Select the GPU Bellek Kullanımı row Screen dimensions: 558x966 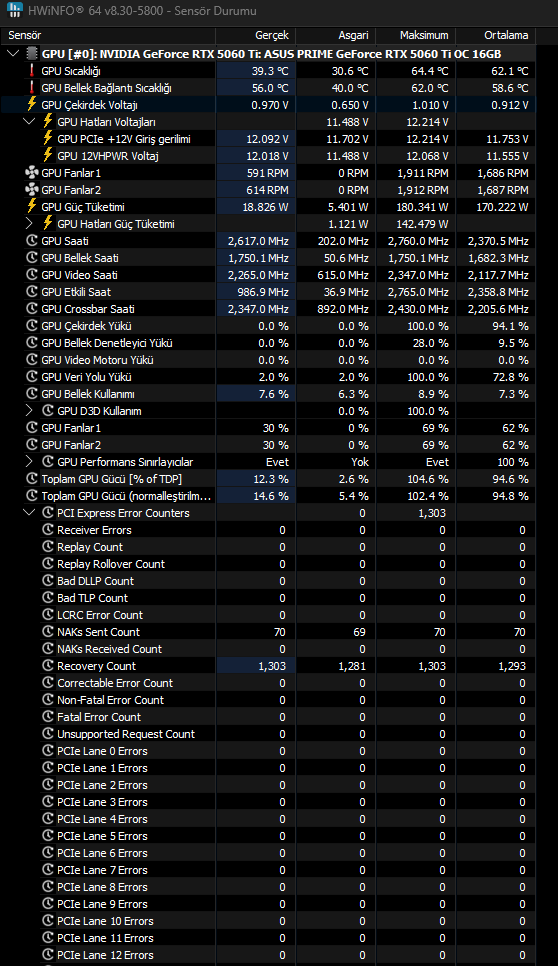click(x=269, y=394)
